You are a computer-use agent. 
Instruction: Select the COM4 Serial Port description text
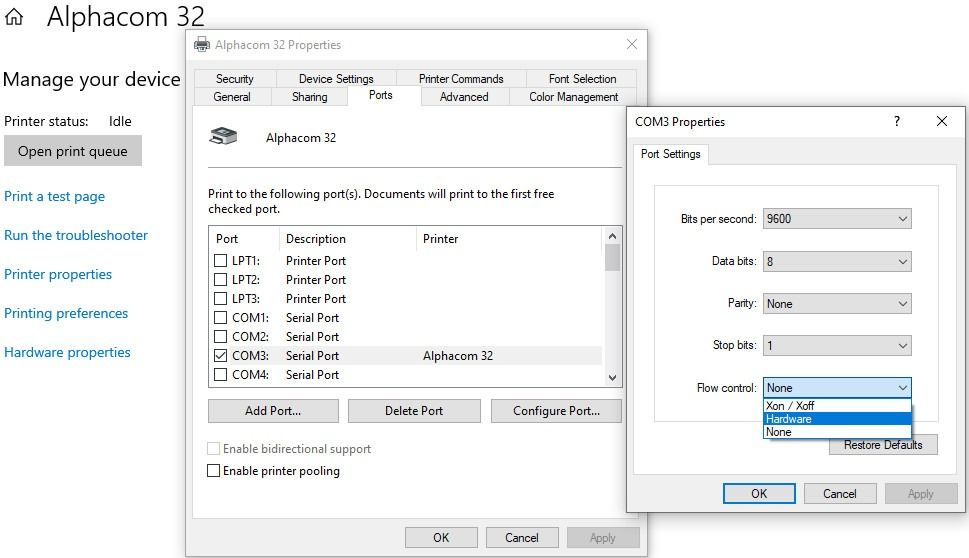[x=312, y=374]
